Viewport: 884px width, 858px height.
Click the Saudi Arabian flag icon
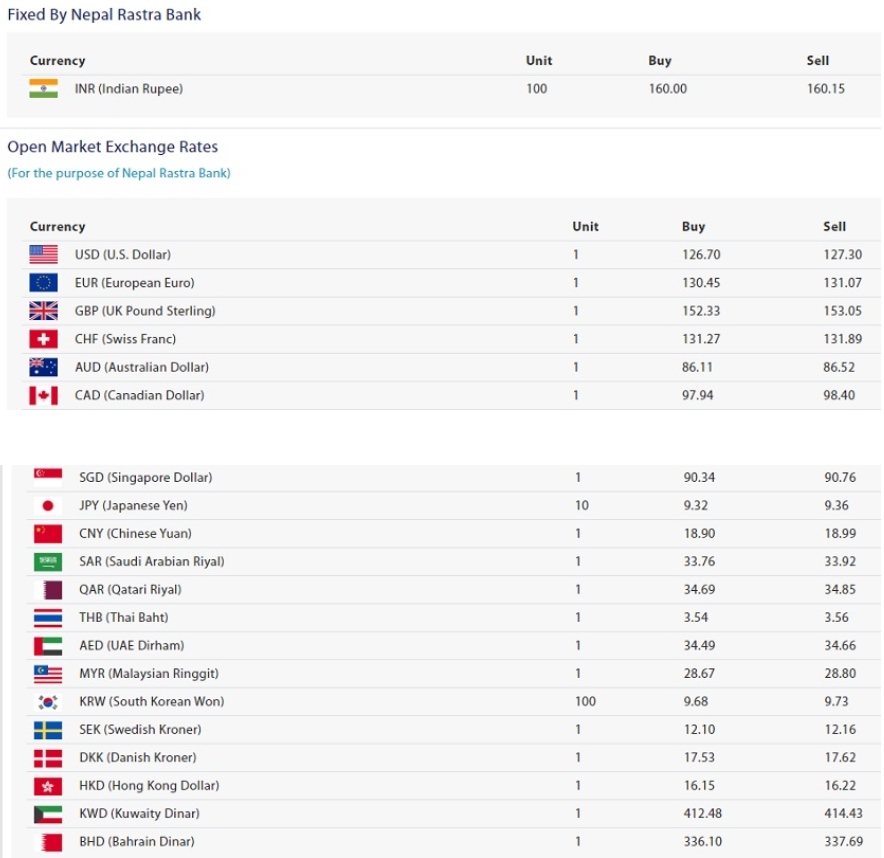pyautogui.click(x=48, y=561)
